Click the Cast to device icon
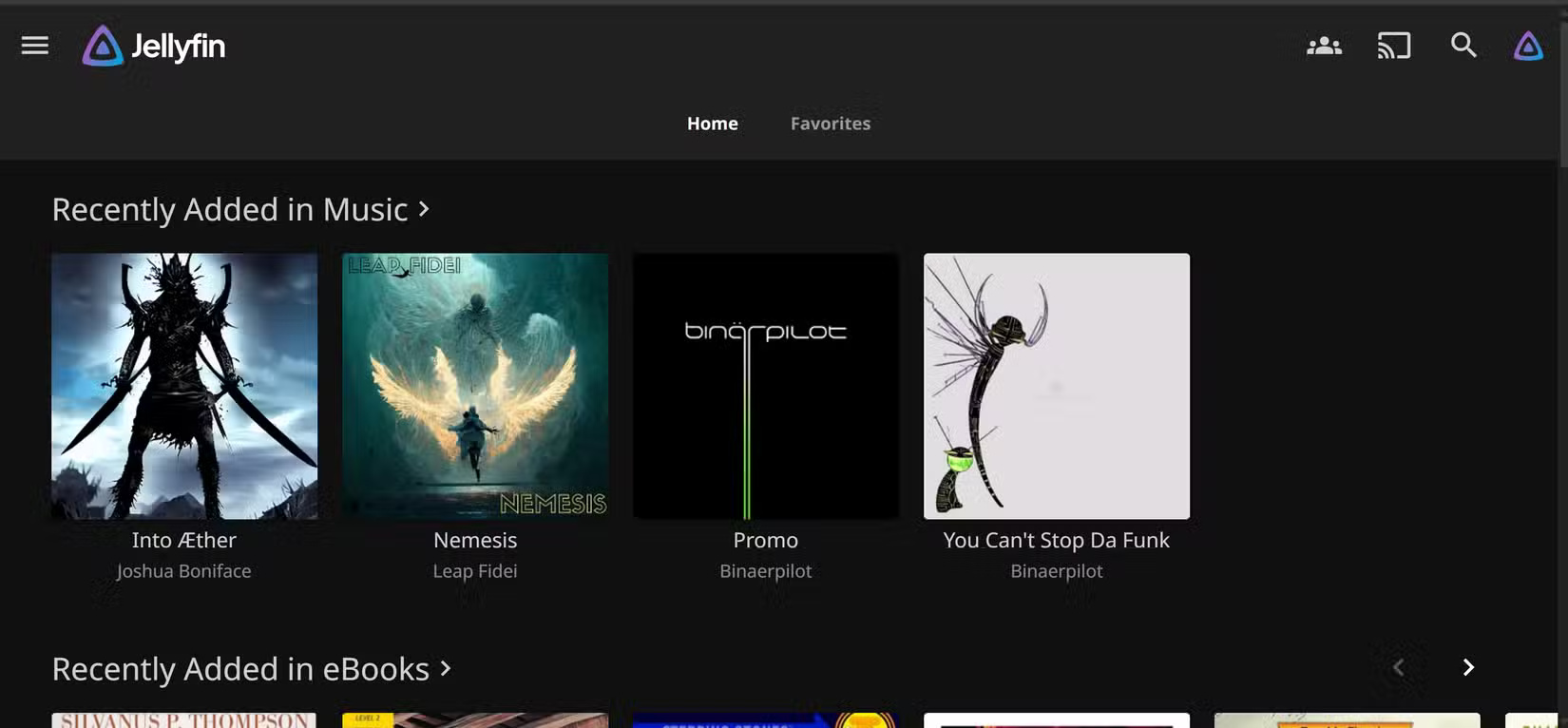This screenshot has width=1568, height=728. tap(1394, 46)
